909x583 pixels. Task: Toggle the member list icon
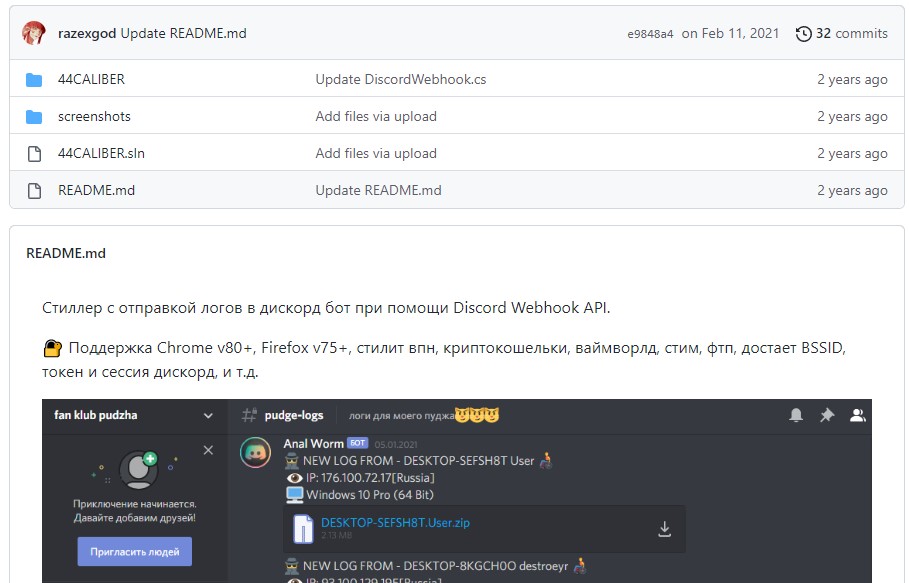click(x=857, y=415)
